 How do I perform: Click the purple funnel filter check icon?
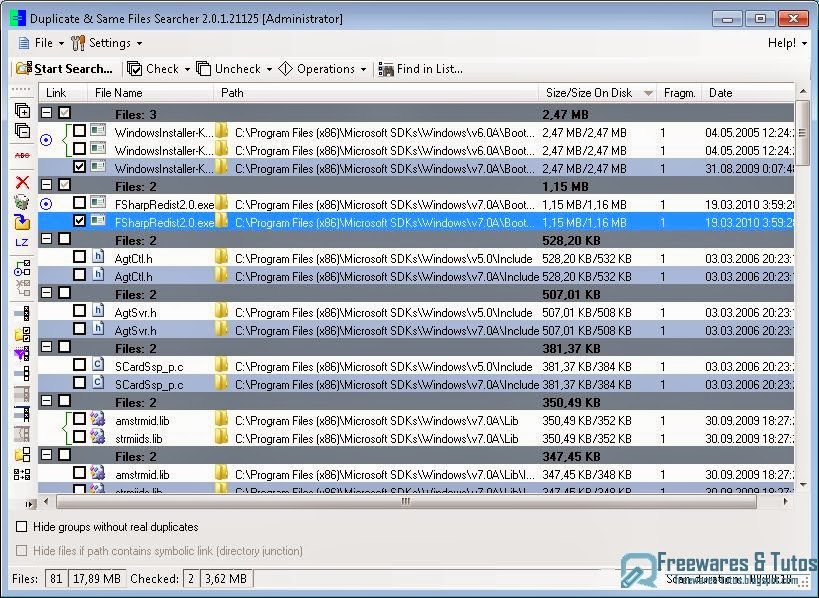[x=22, y=354]
